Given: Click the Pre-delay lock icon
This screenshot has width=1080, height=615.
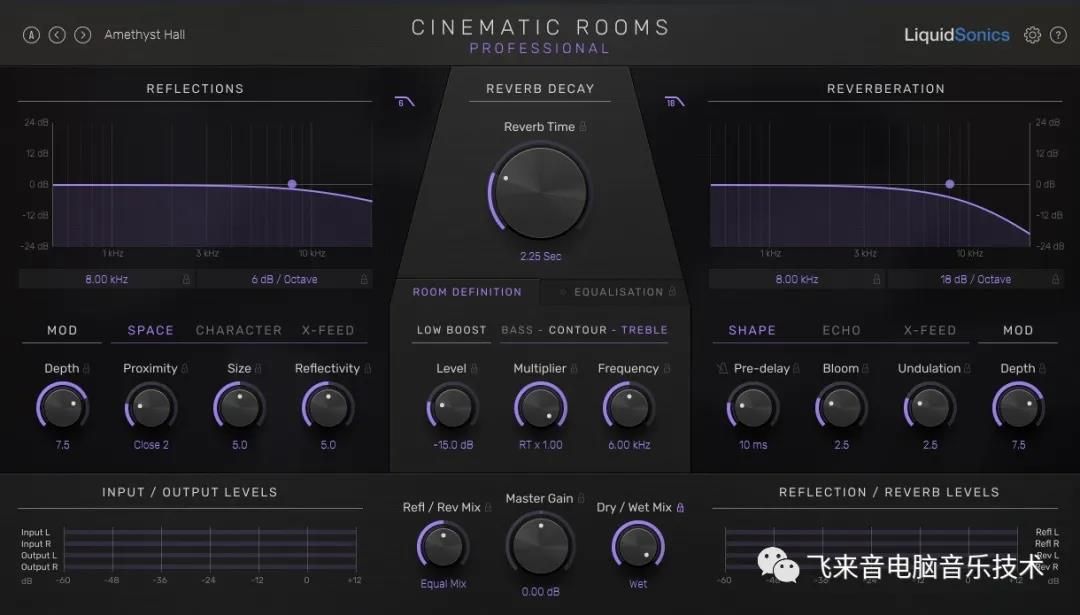Looking at the screenshot, I should [796, 368].
